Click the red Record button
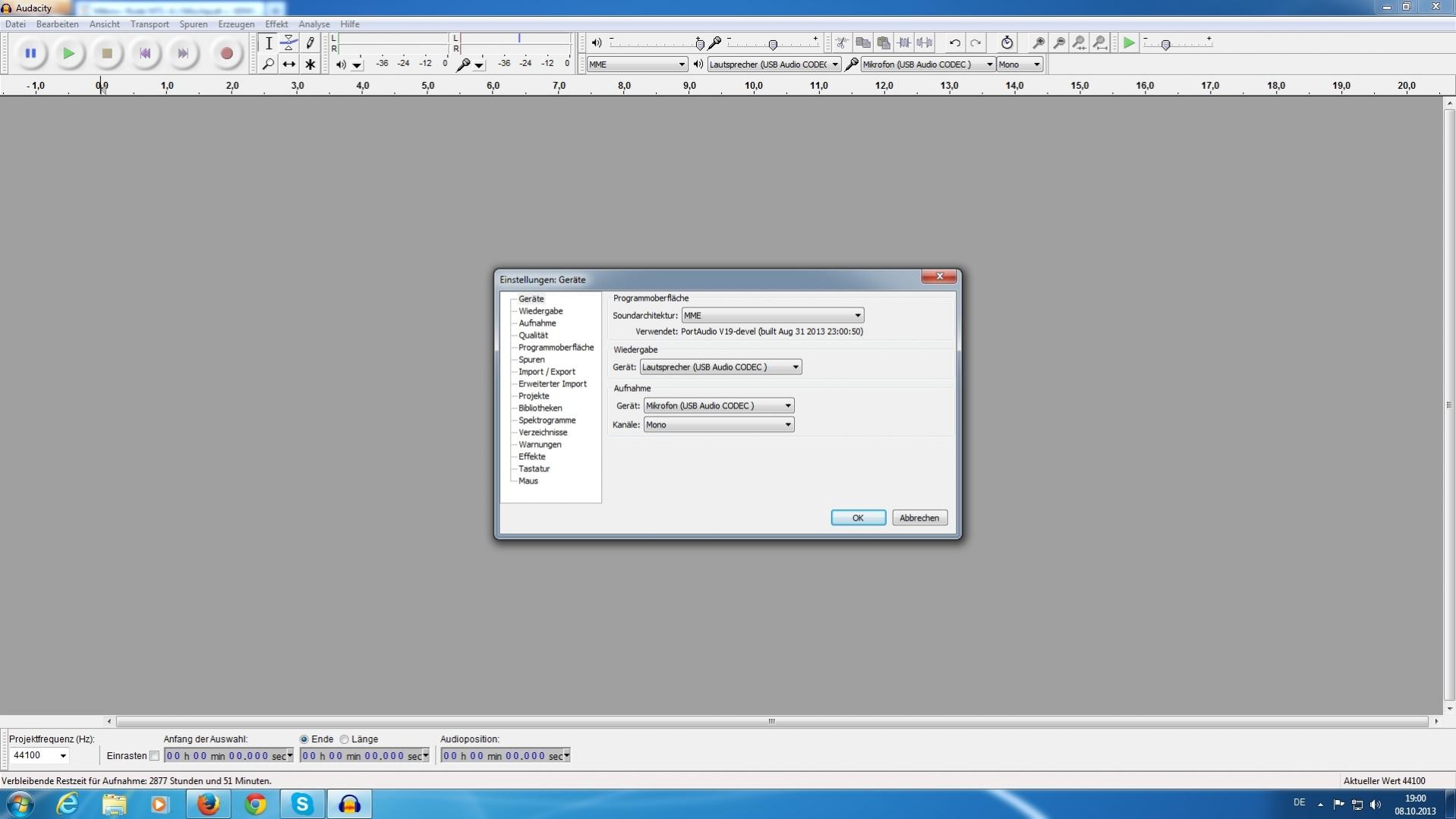 click(x=226, y=53)
